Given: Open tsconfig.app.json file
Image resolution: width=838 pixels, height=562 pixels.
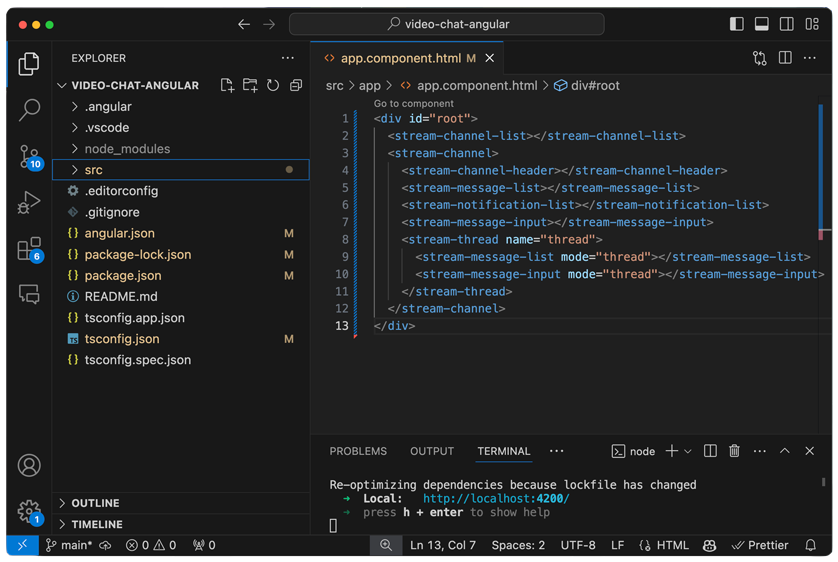Looking at the screenshot, I should 181,318.
